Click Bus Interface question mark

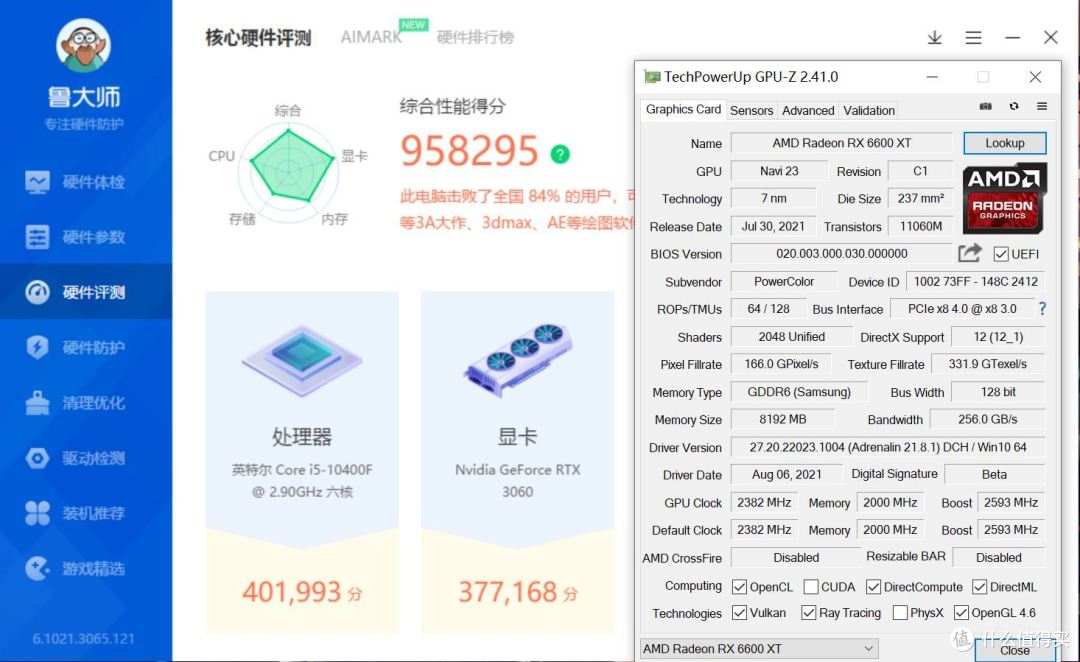click(x=1042, y=309)
